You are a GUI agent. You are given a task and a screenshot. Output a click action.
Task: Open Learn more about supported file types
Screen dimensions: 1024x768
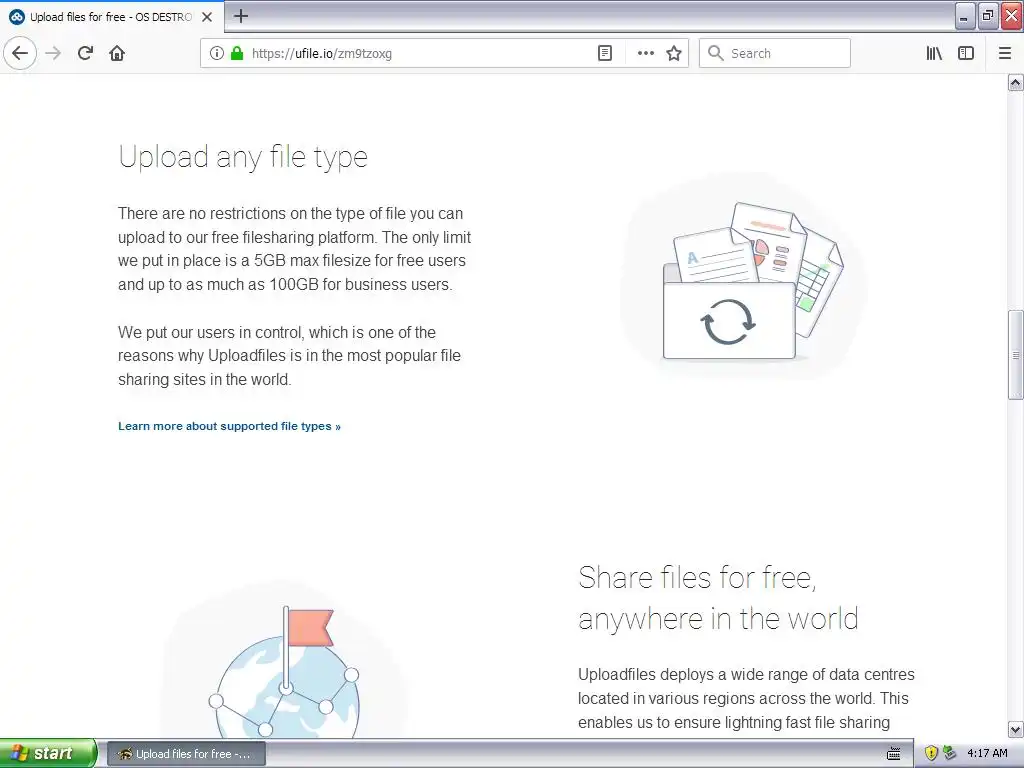click(229, 426)
